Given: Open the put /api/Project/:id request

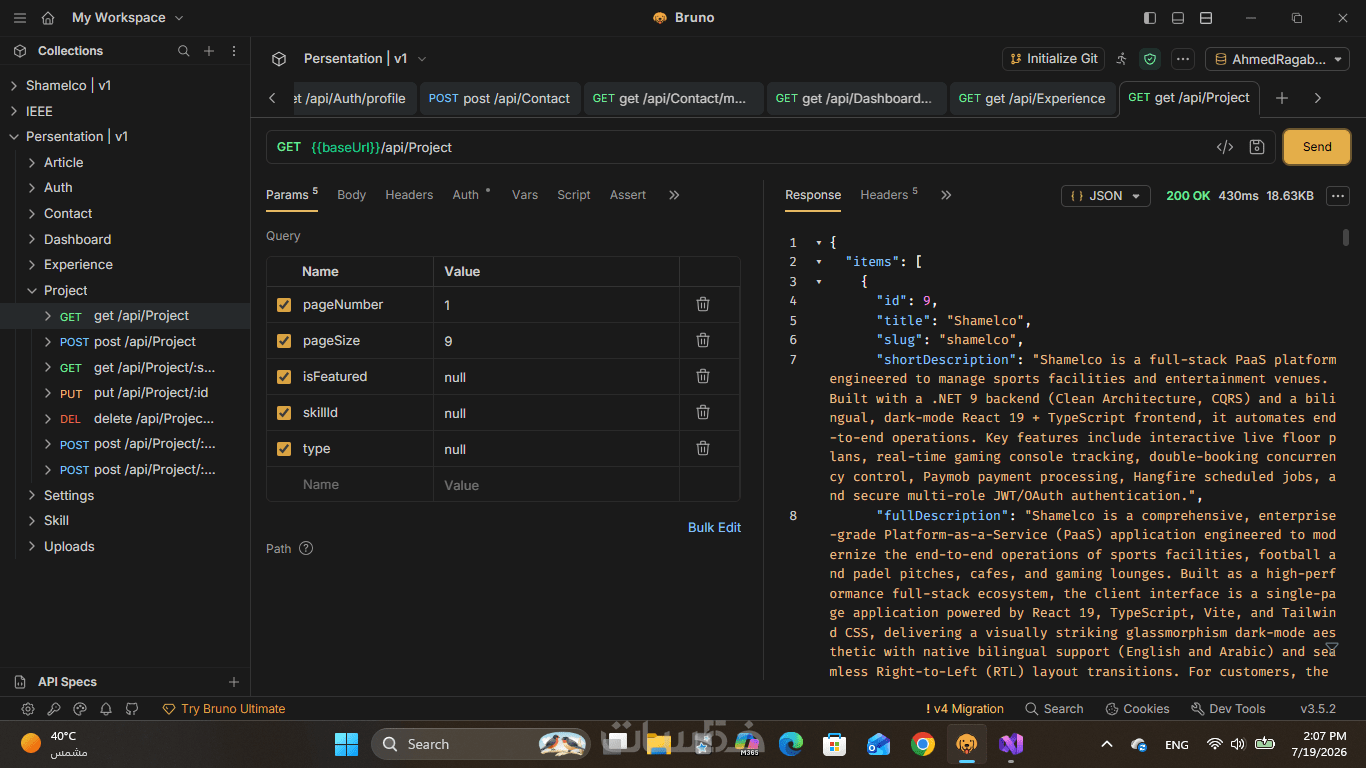Looking at the screenshot, I should pos(134,393).
